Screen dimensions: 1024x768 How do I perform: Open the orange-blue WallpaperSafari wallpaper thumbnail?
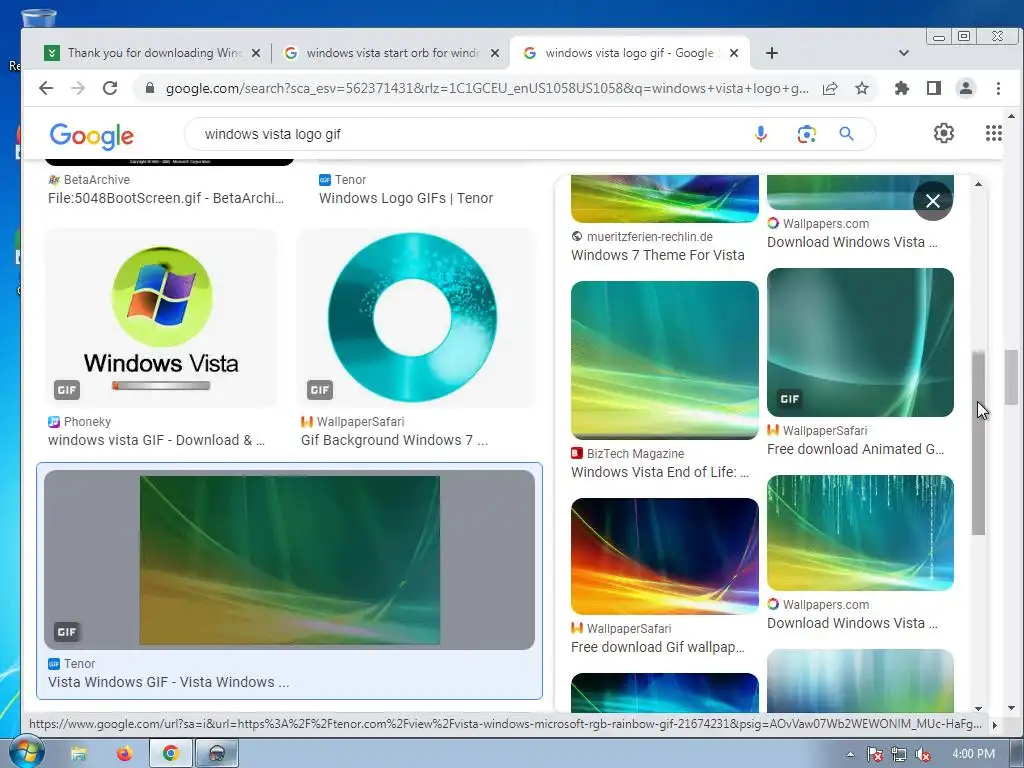665,556
